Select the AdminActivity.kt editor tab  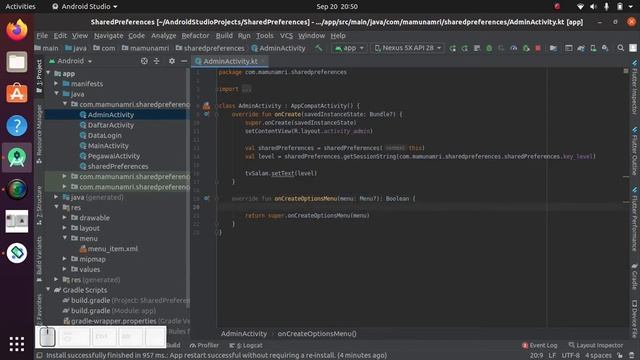(x=230, y=61)
